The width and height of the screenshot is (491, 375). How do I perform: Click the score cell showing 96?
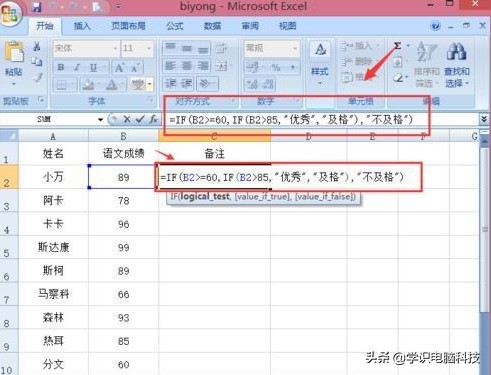123,224
